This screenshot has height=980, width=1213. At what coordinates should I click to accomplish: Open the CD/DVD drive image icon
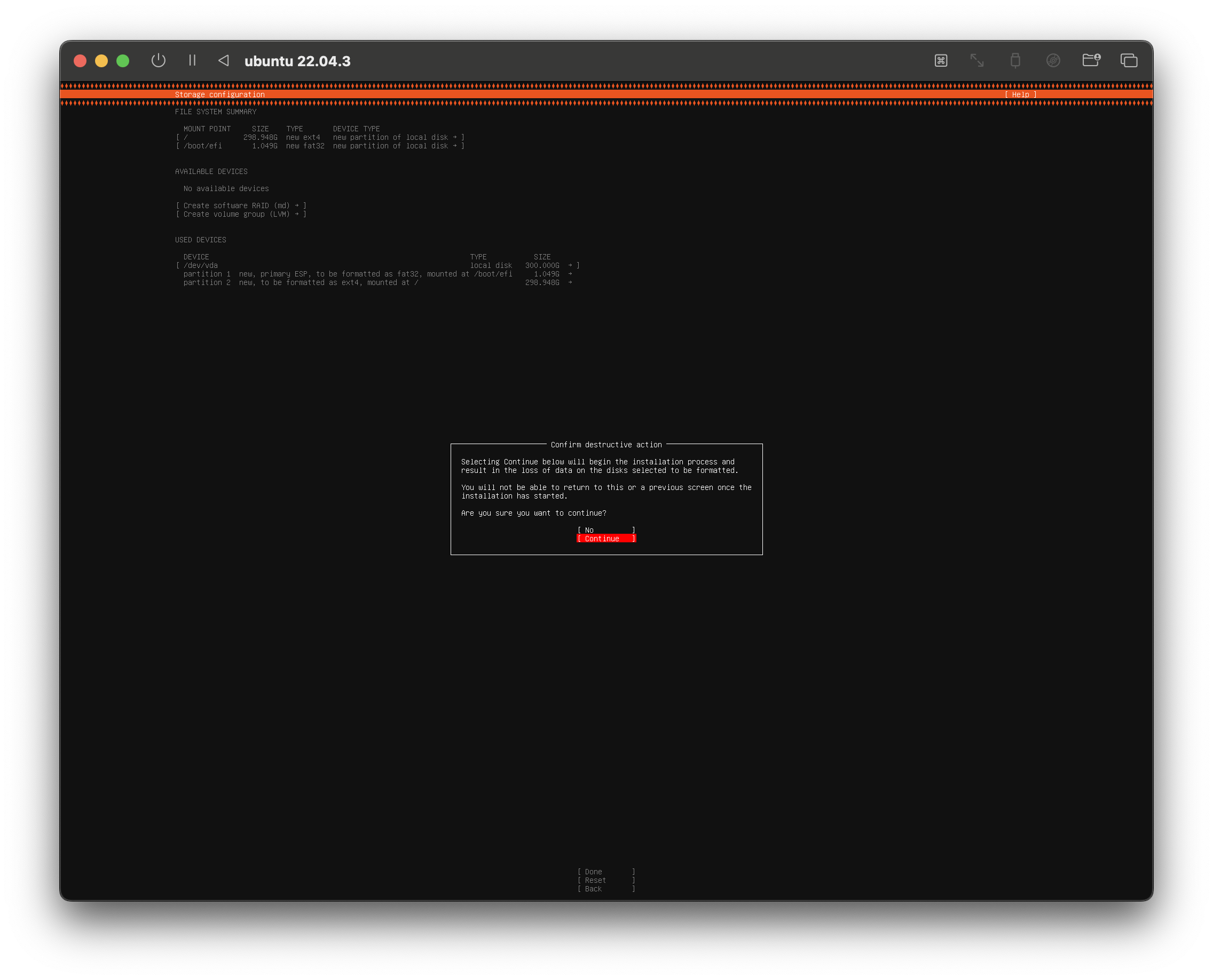[1053, 60]
